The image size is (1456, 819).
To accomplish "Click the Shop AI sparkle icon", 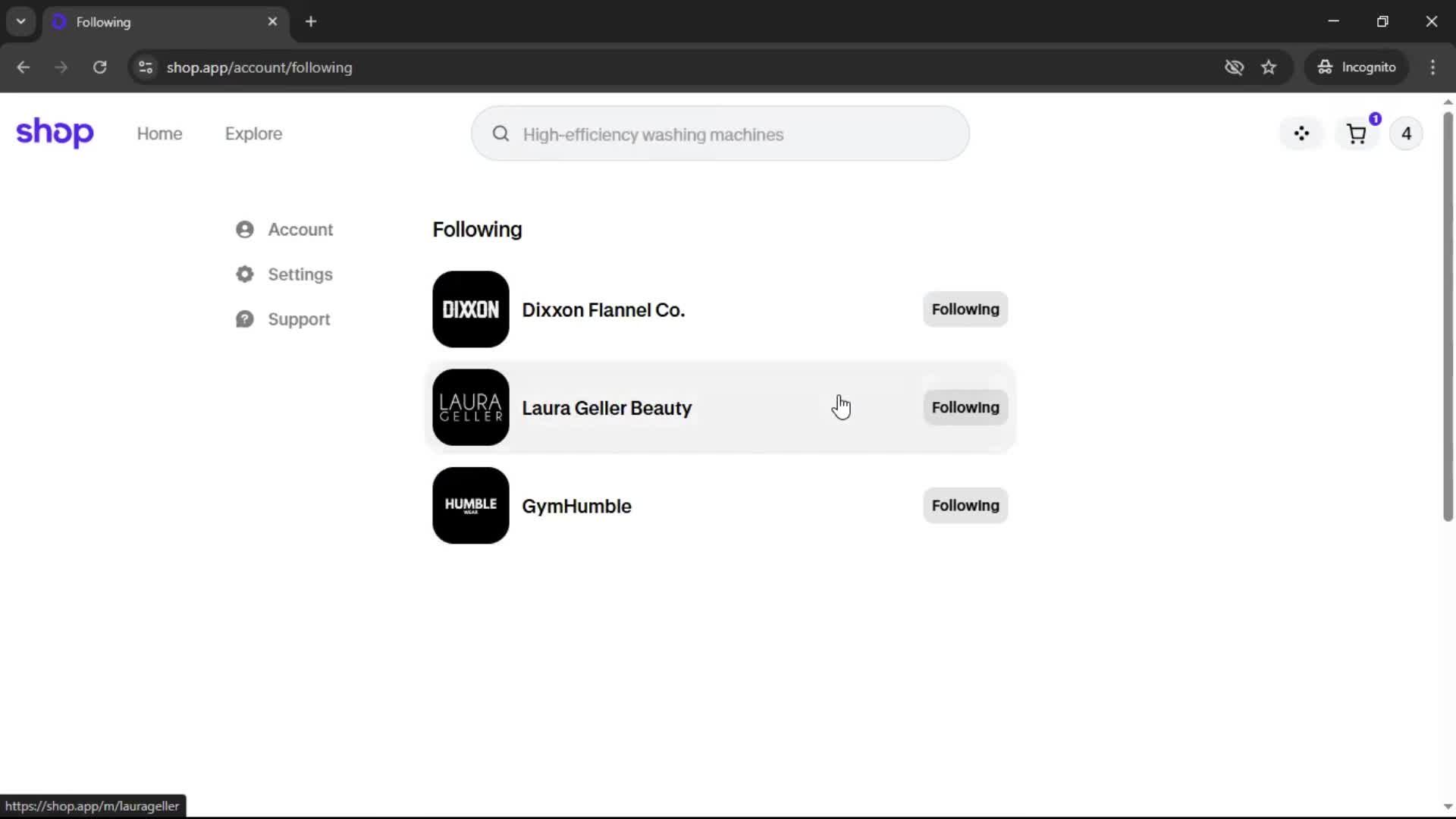I will pyautogui.click(x=1301, y=134).
